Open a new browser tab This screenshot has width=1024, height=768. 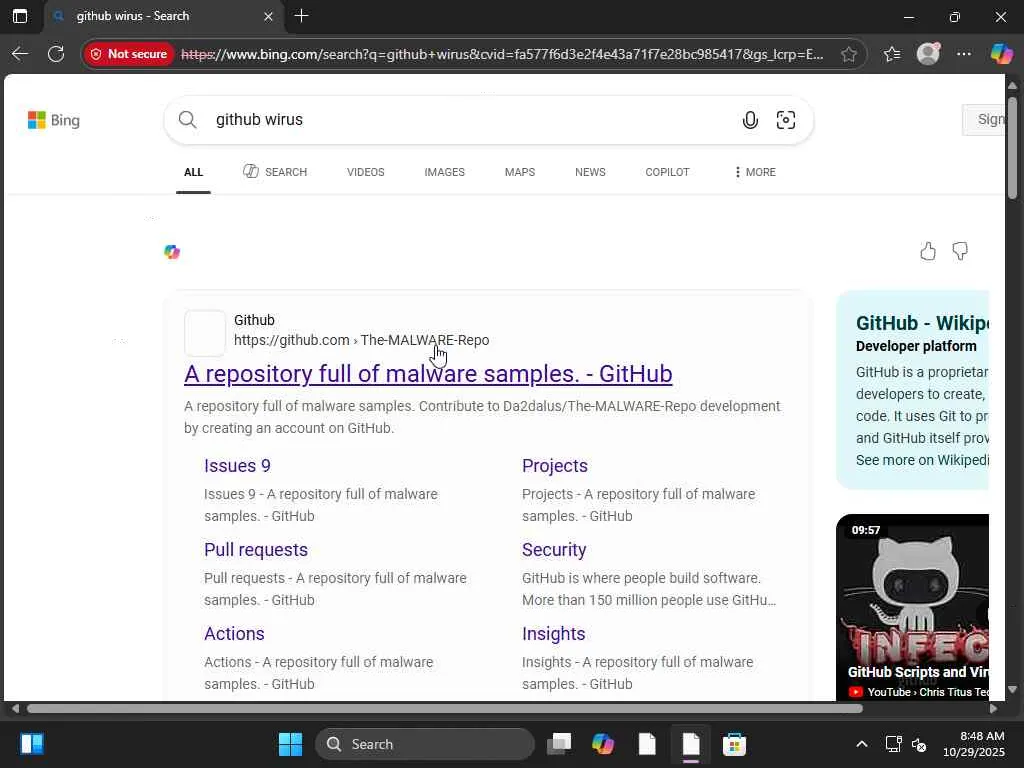[301, 16]
